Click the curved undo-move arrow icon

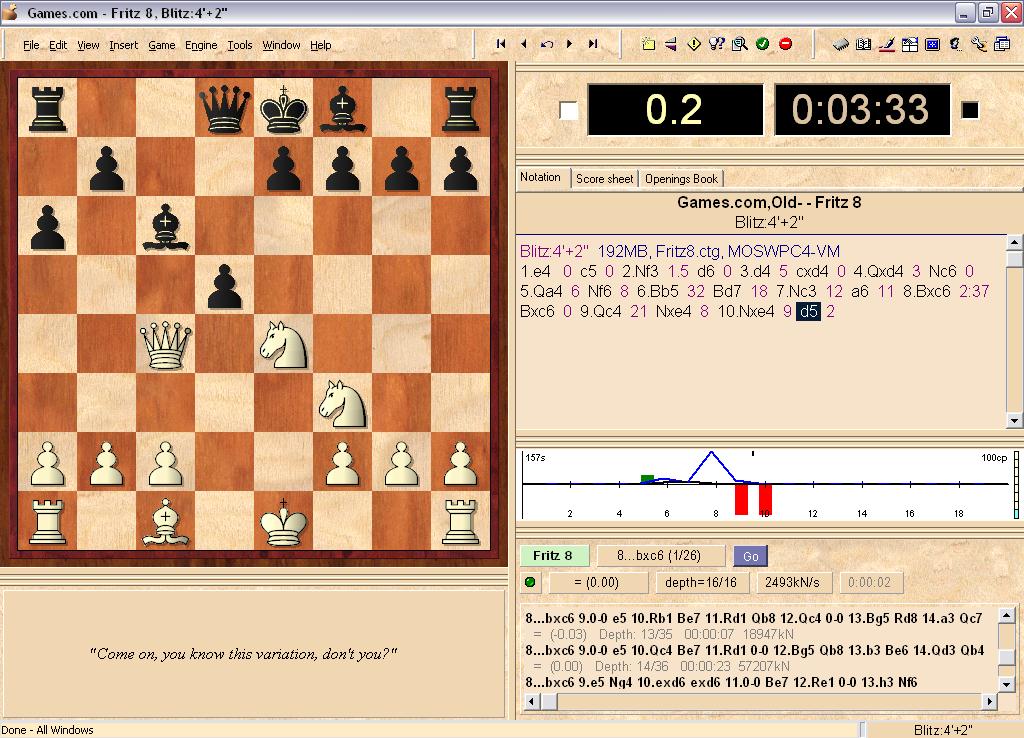click(x=547, y=44)
